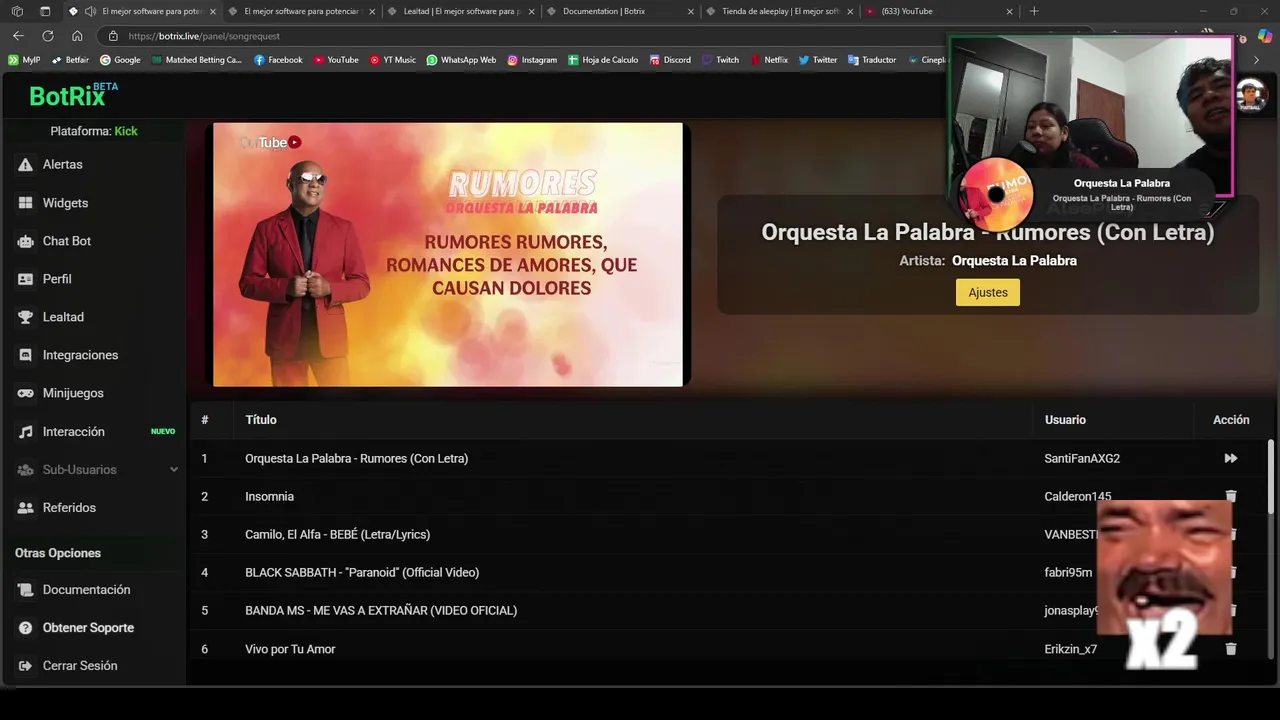Switch to the Lealtad browser tab
This screenshot has width=1280, height=720.
click(459, 11)
